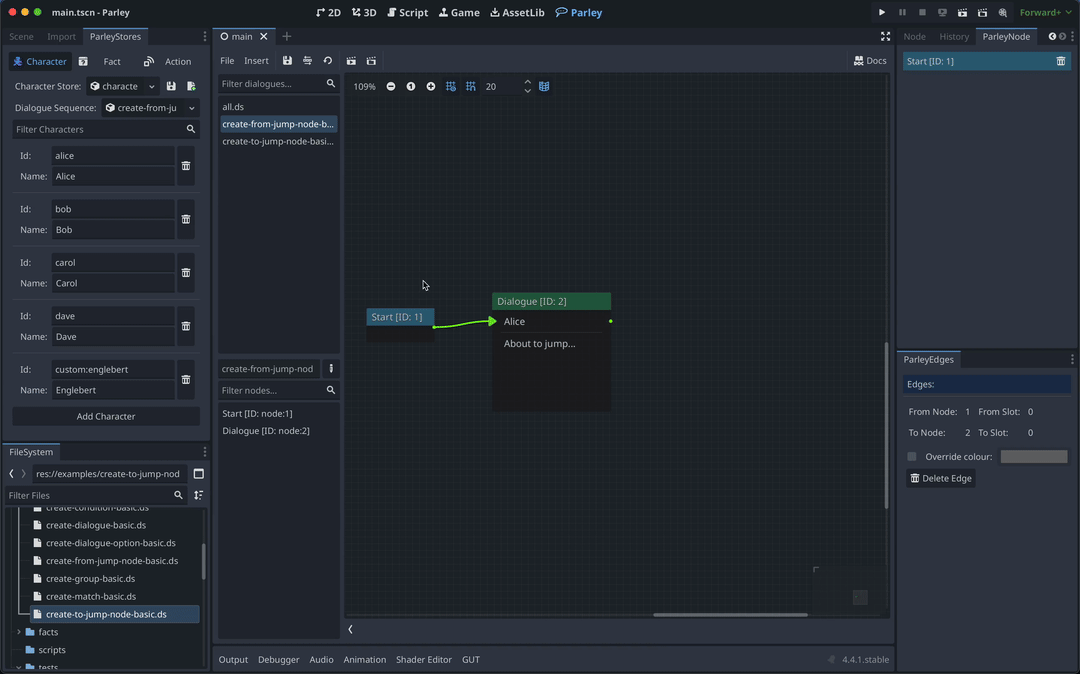Viewport: 1080px width, 674px height.
Task: Select create-to-jump-node-basic.ds in the dialogue list
Action: 278,141
